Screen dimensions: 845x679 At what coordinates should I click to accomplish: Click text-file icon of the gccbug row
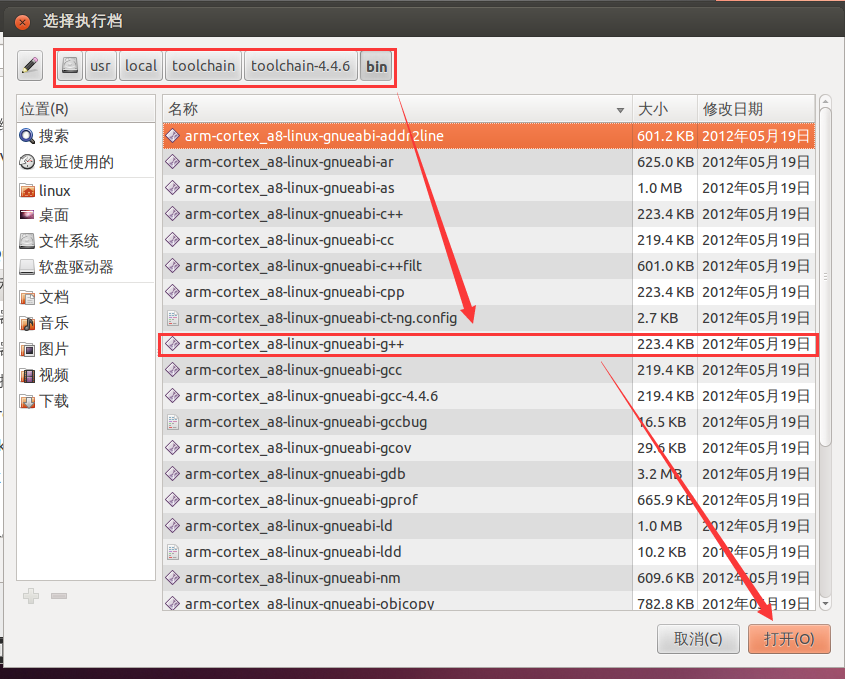[172, 422]
